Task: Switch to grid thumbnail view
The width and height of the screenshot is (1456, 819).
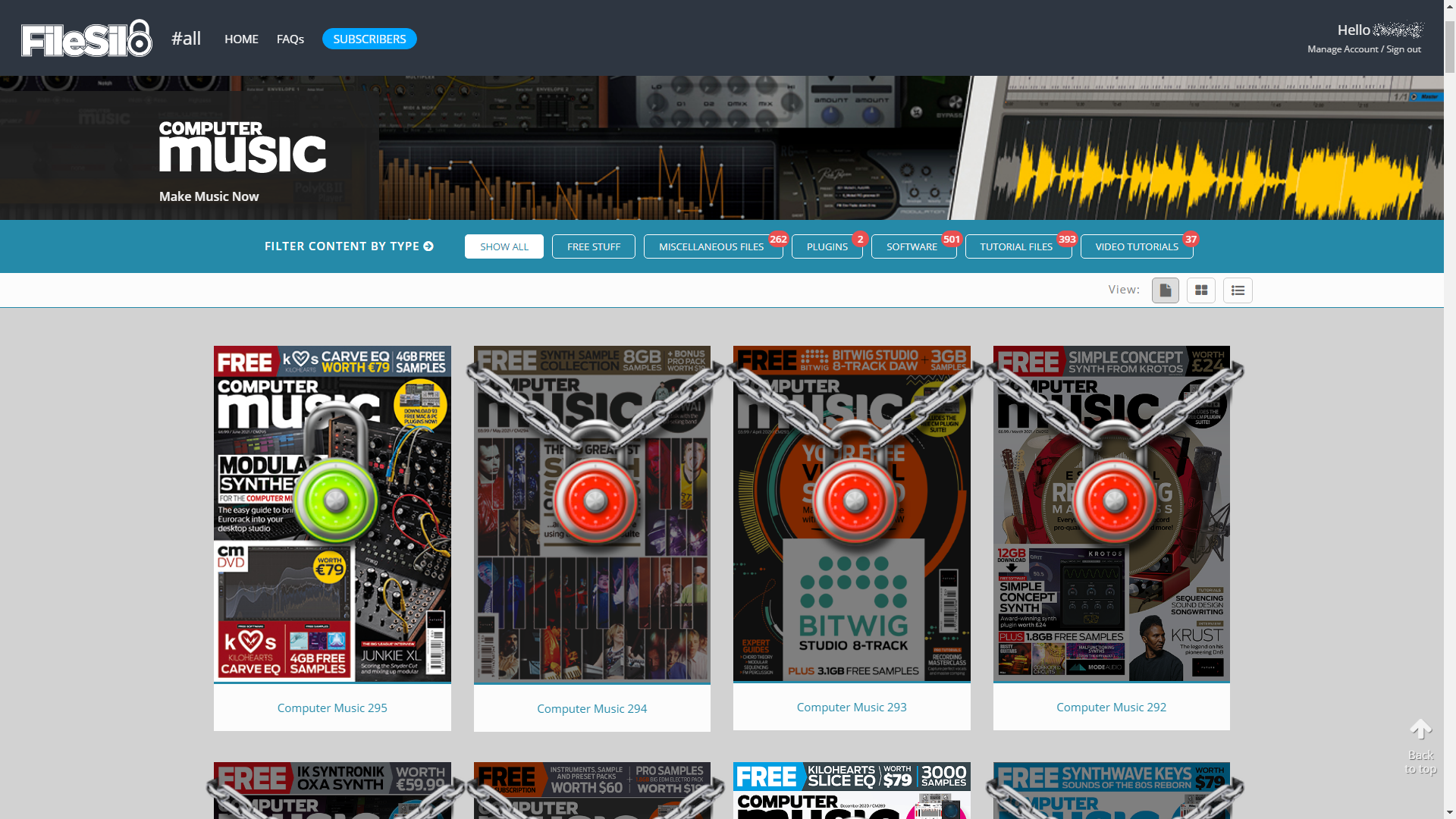Action: (x=1200, y=290)
